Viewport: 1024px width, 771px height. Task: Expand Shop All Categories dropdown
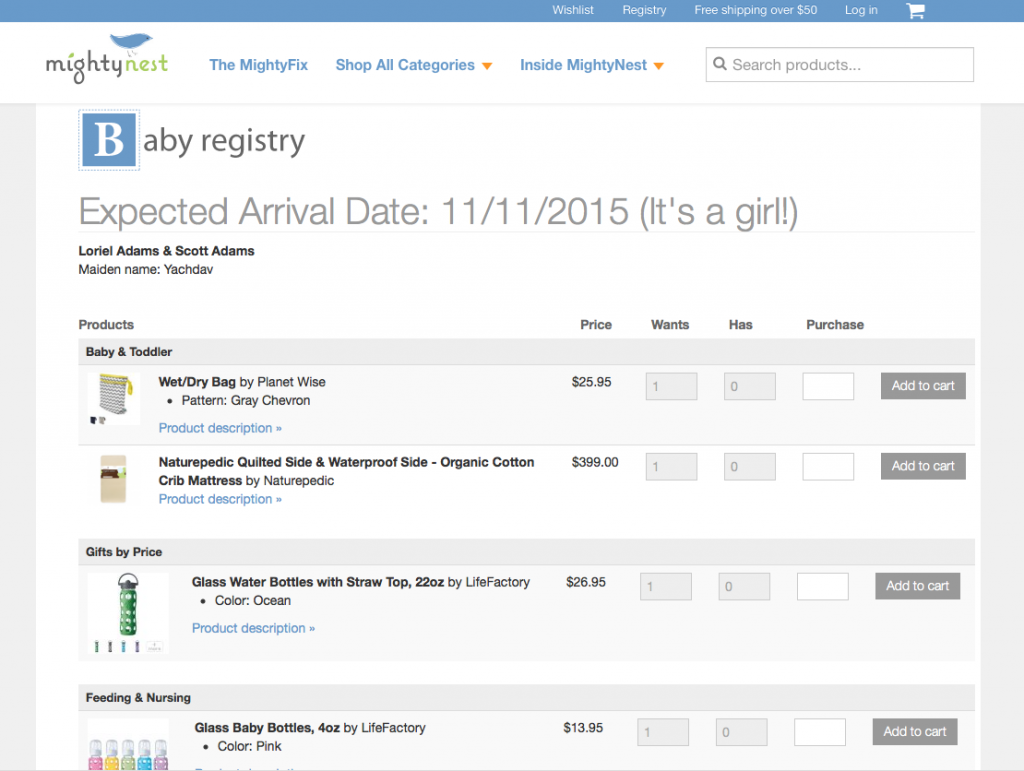click(x=413, y=65)
